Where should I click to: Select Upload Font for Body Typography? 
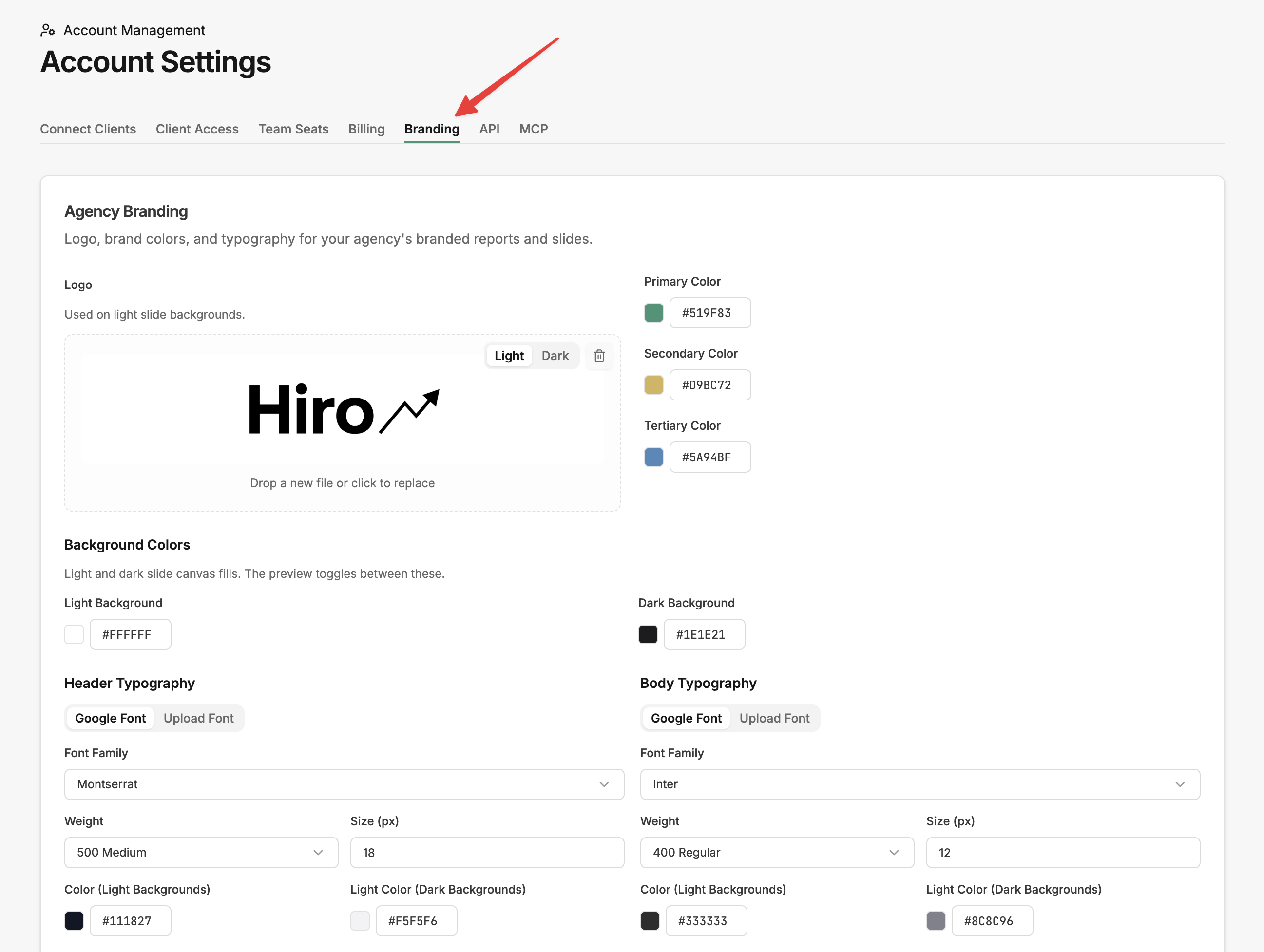pyautogui.click(x=774, y=718)
